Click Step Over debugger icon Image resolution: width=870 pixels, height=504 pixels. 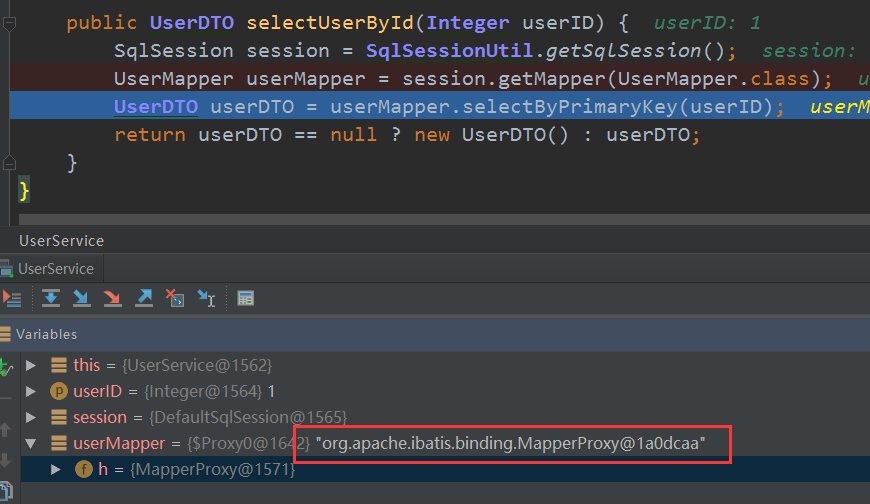pyautogui.click(x=50, y=298)
